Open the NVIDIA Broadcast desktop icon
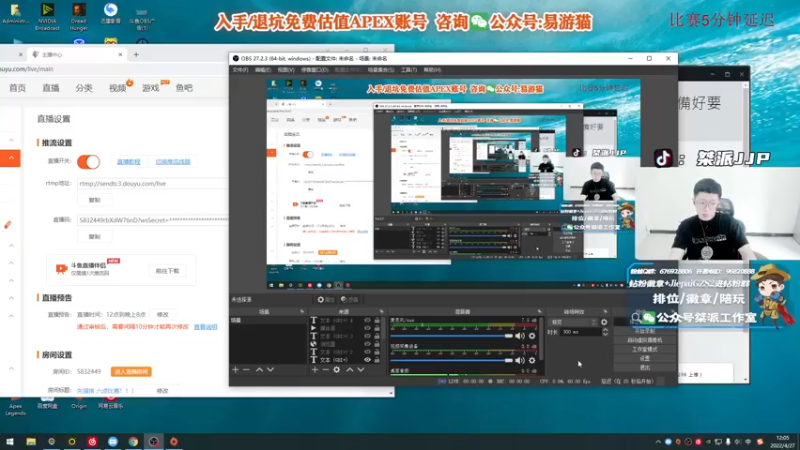Viewport: 800px width, 450px height. pyautogui.click(x=47, y=16)
